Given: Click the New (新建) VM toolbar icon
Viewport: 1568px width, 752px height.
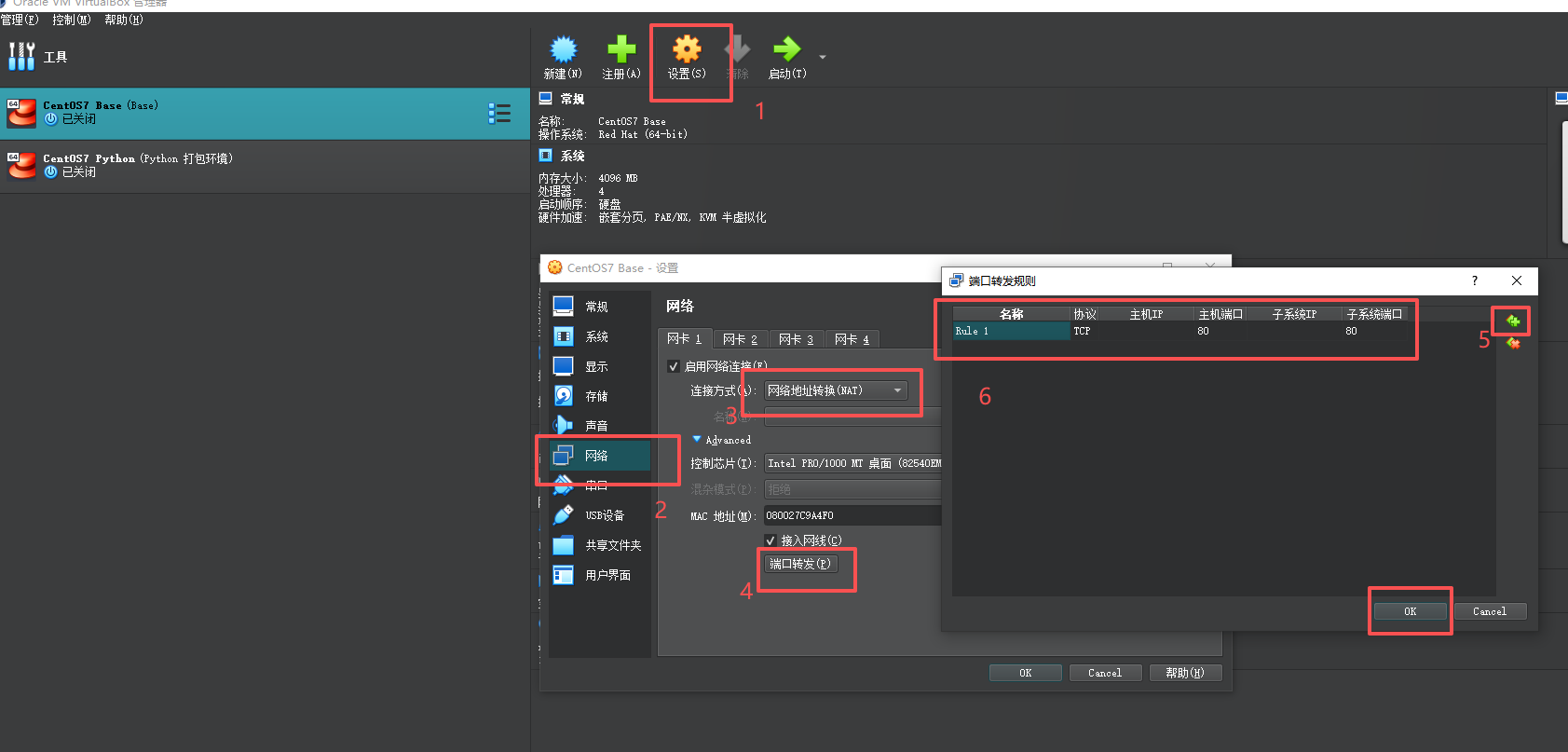Looking at the screenshot, I should click(x=563, y=50).
